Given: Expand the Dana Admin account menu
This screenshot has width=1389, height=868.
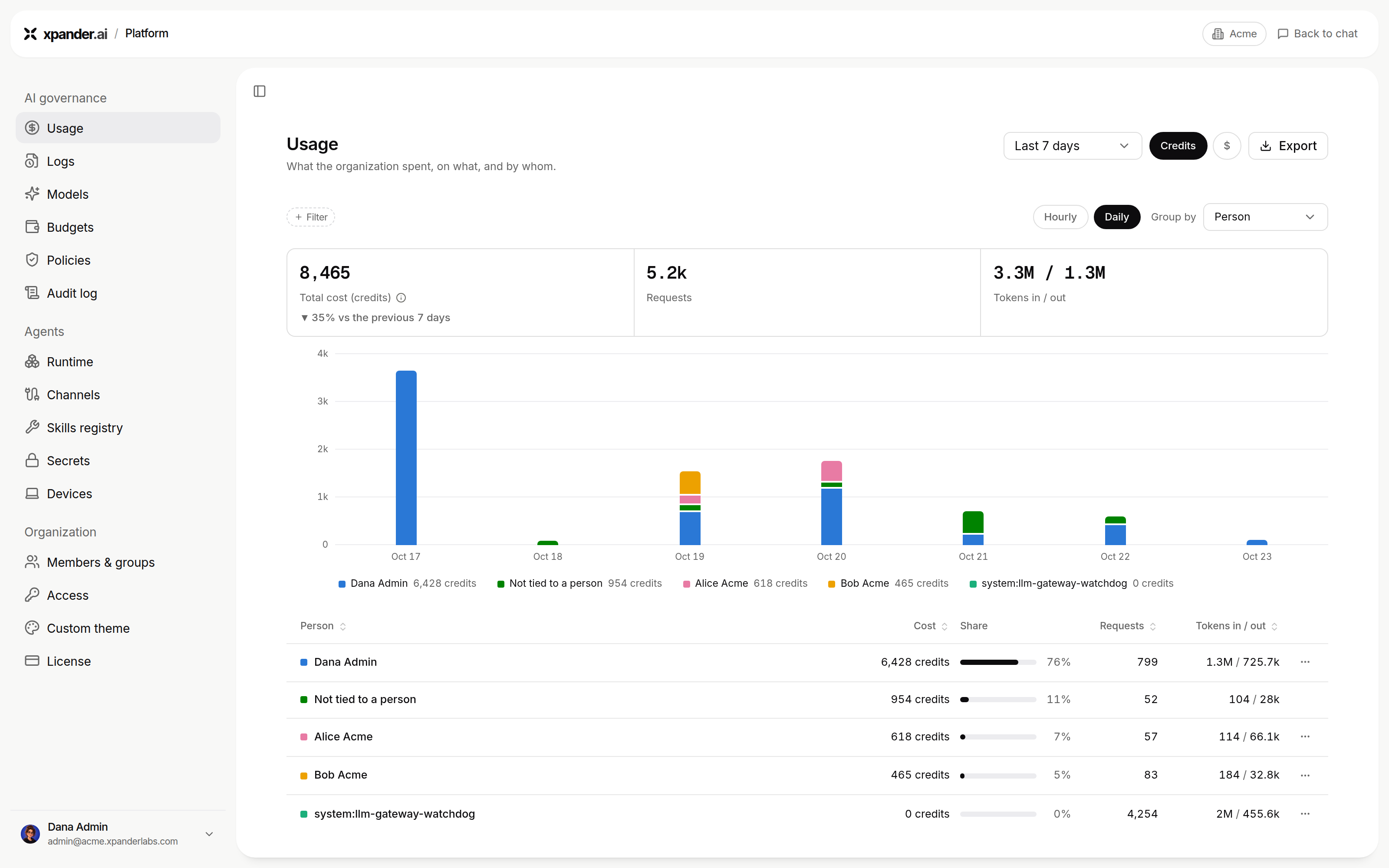Looking at the screenshot, I should pyautogui.click(x=118, y=834).
